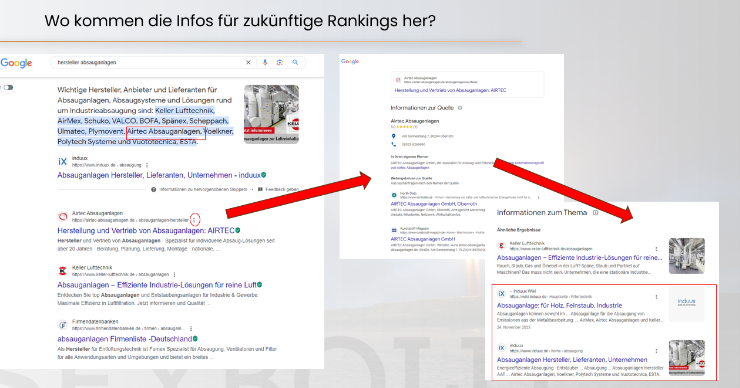Open 'Absauganlagen Hersteller, Lieferanten, Unternehmen - induux' link
Image resolution: width=740 pixels, height=388 pixels.
(x=159, y=175)
